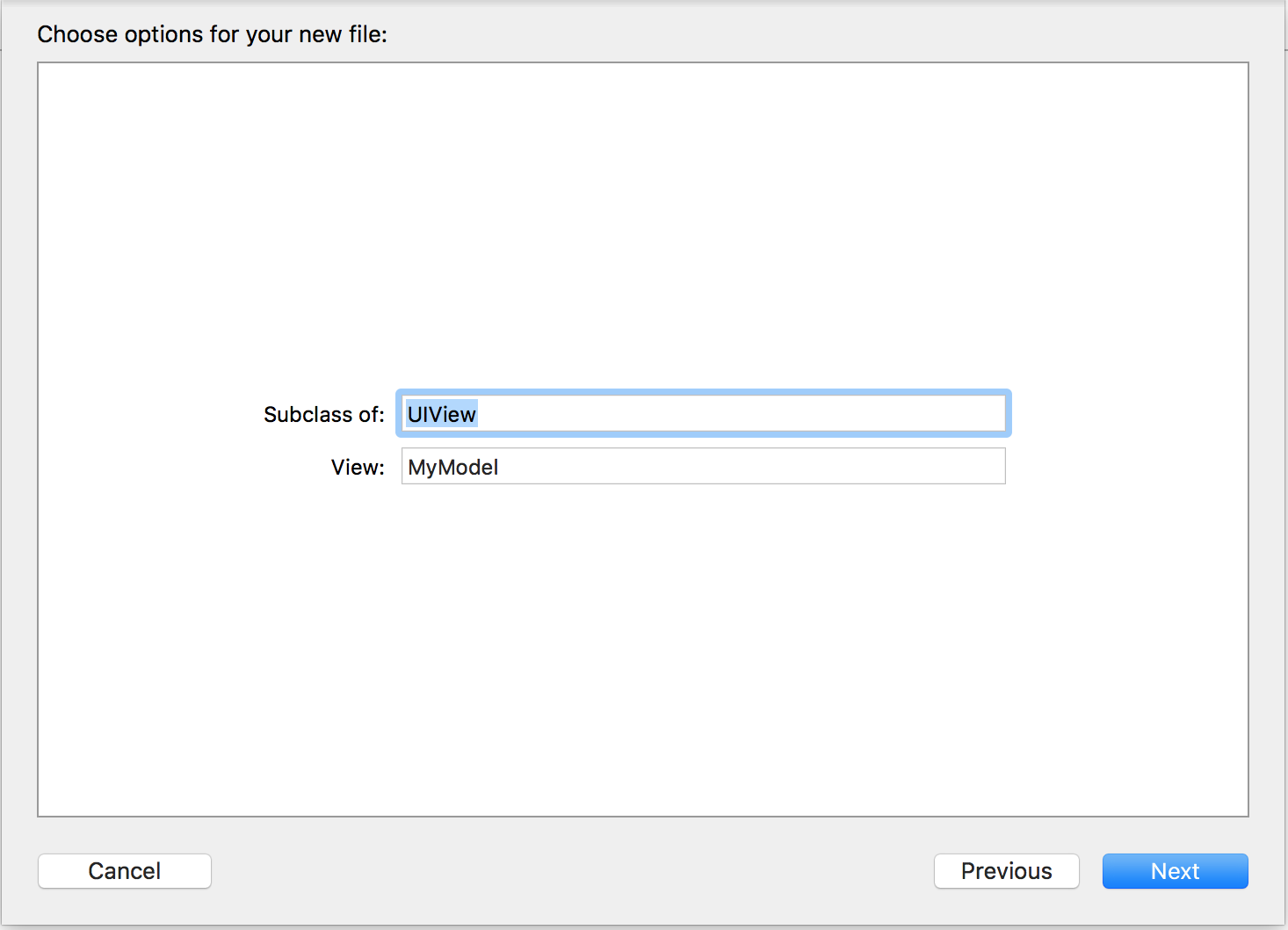
Task: Click the "Subclass of:" label
Action: click(324, 414)
